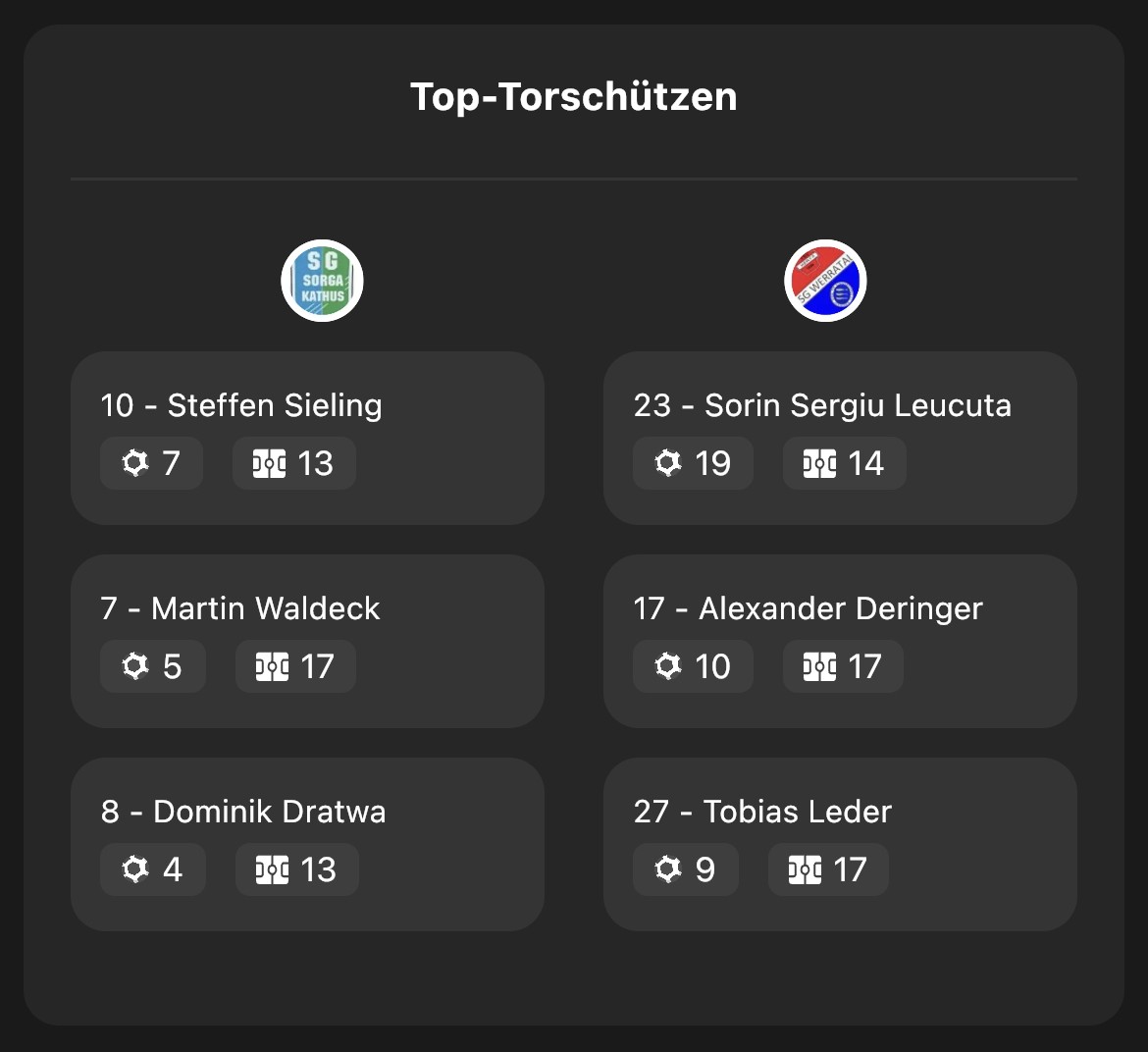
Task: Select 17 - Alexander Deringer player name
Action: tap(808, 608)
